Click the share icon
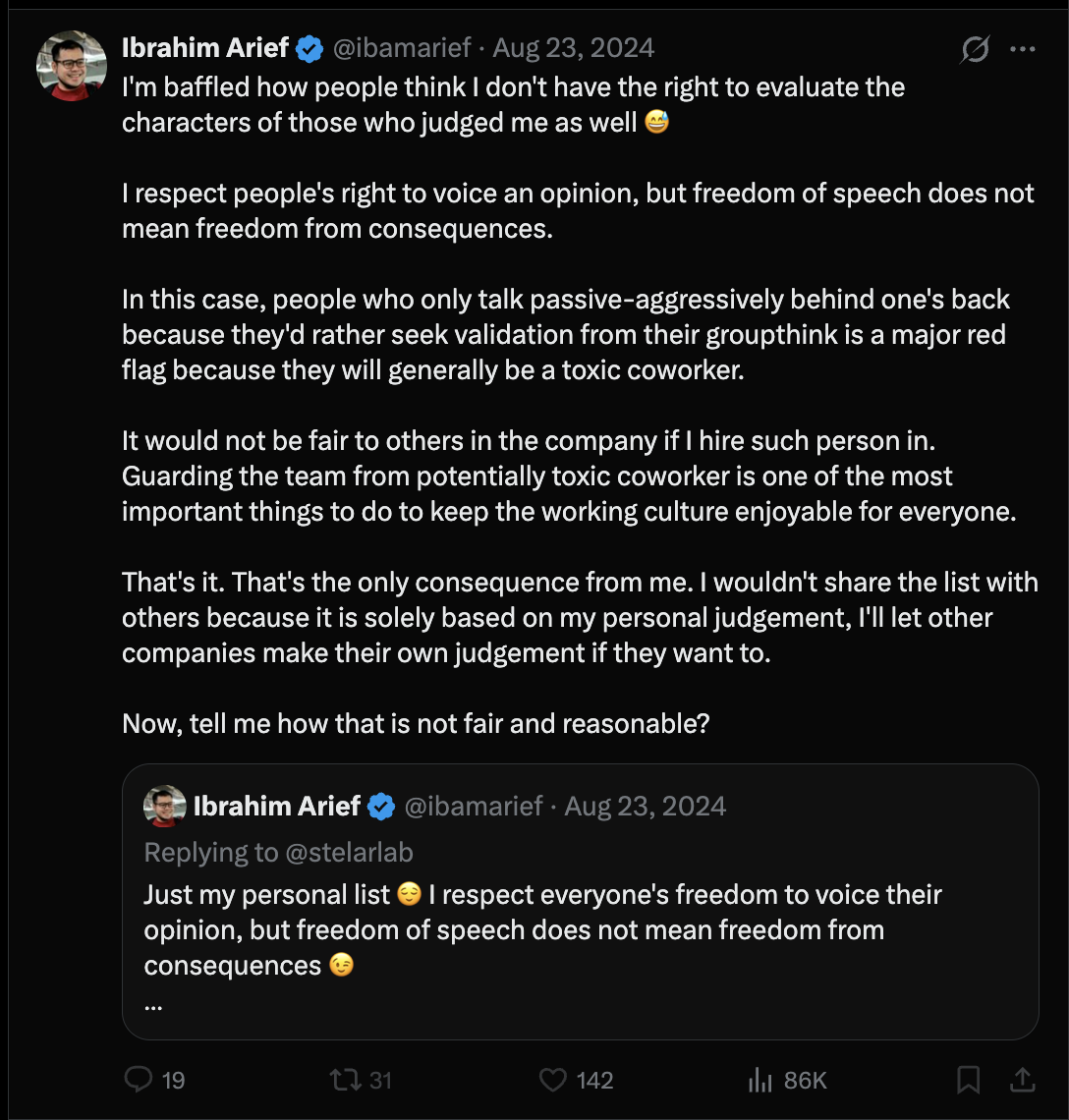This screenshot has height=1120, width=1069. point(1023,1080)
